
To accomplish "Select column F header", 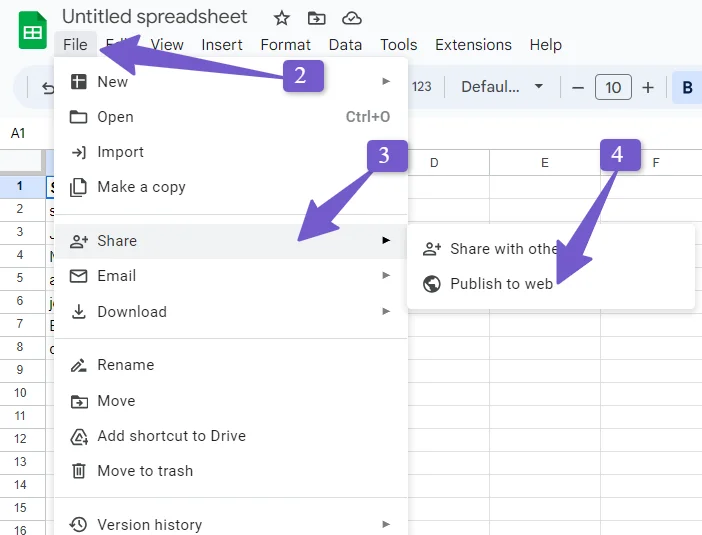I will pos(656,163).
